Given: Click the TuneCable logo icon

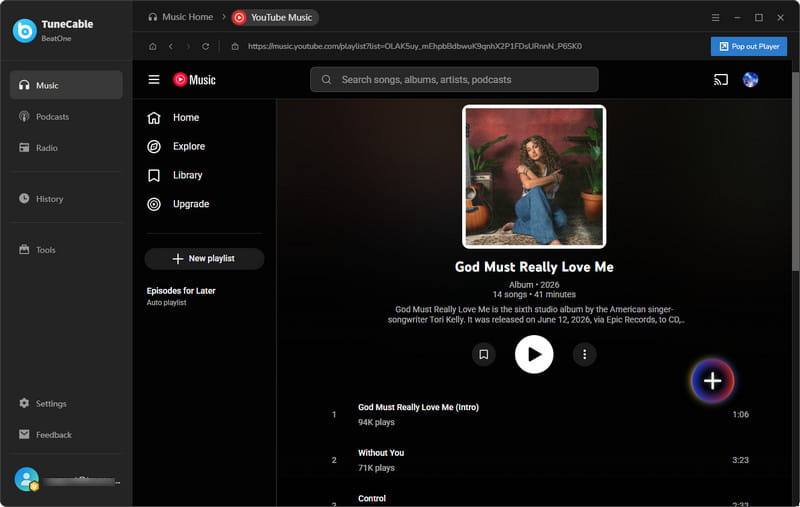Looking at the screenshot, I should pyautogui.click(x=24, y=31).
